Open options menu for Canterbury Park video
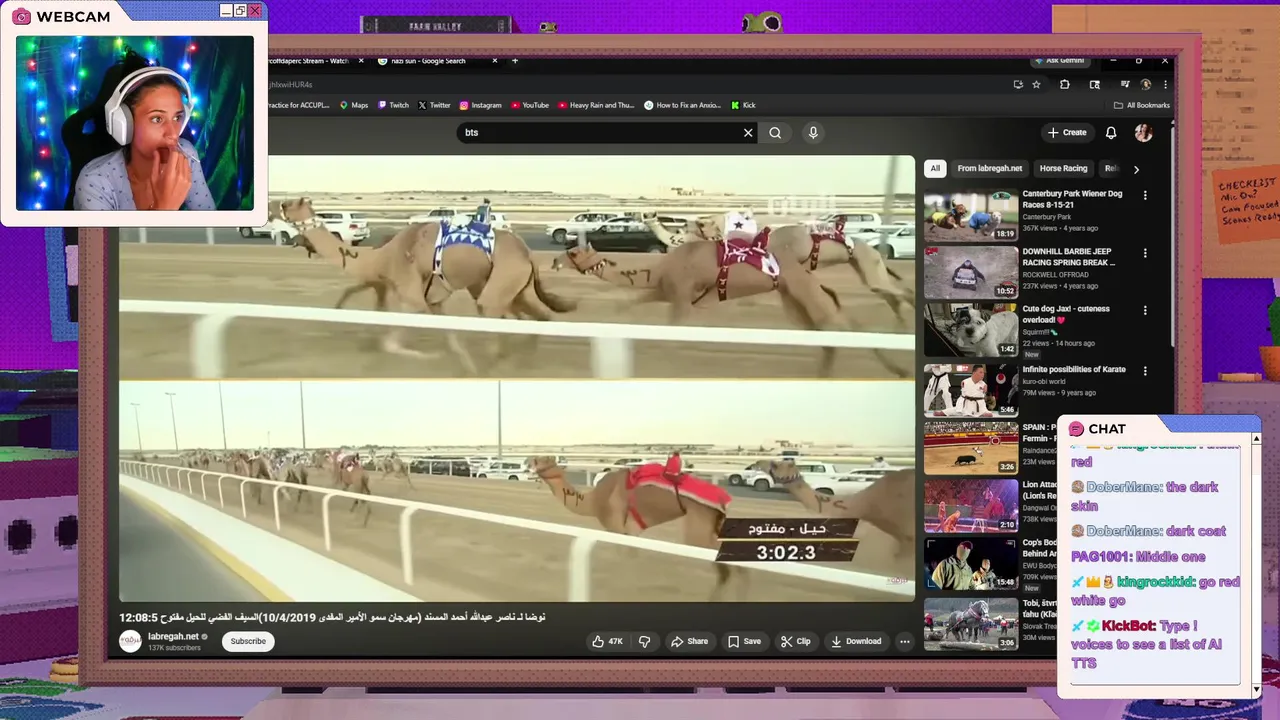1280x720 pixels. (x=1145, y=196)
